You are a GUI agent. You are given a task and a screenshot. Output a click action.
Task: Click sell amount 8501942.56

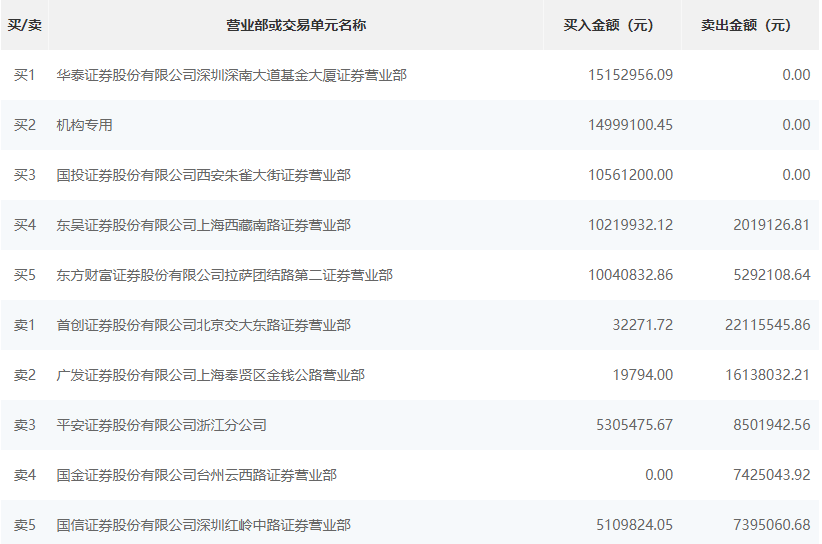(772, 425)
